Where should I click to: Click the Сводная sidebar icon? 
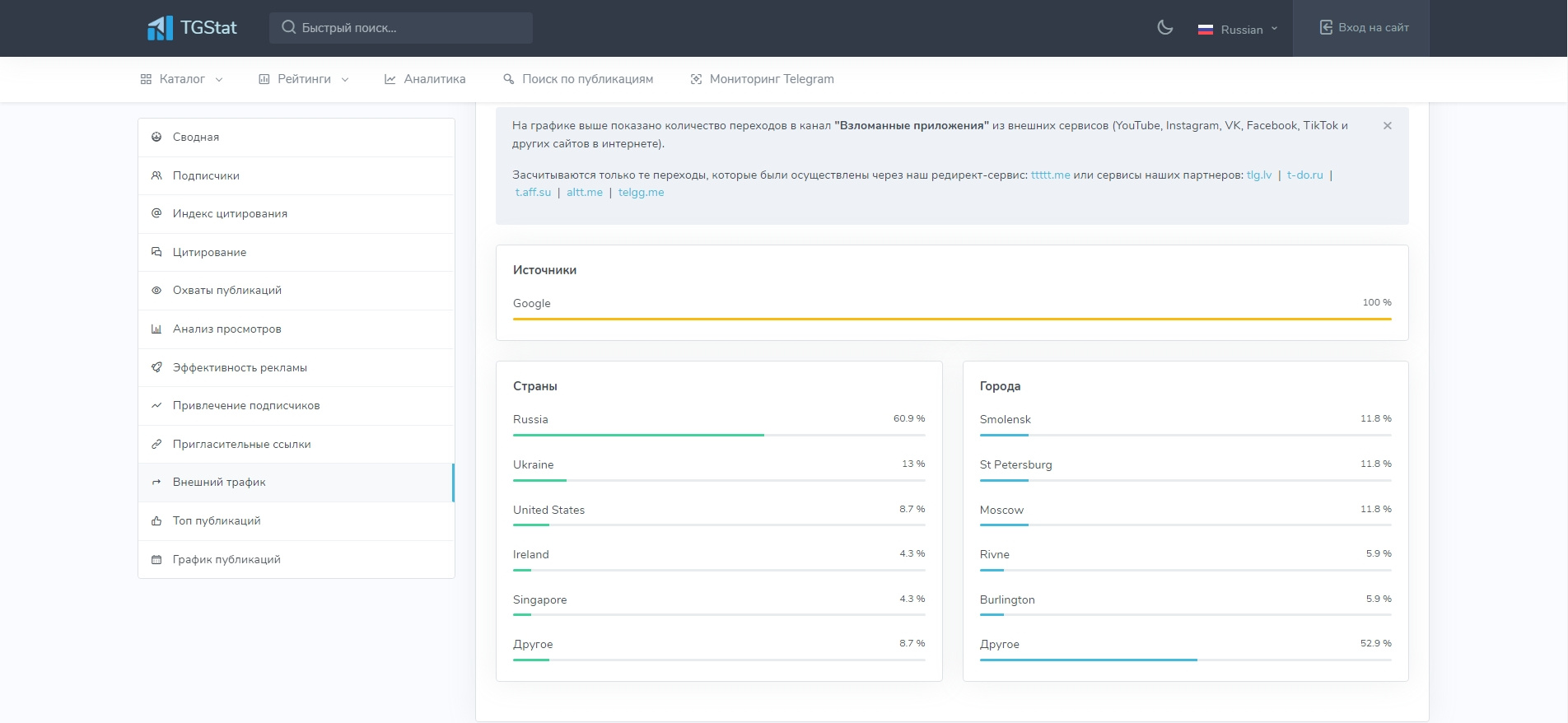coord(156,137)
